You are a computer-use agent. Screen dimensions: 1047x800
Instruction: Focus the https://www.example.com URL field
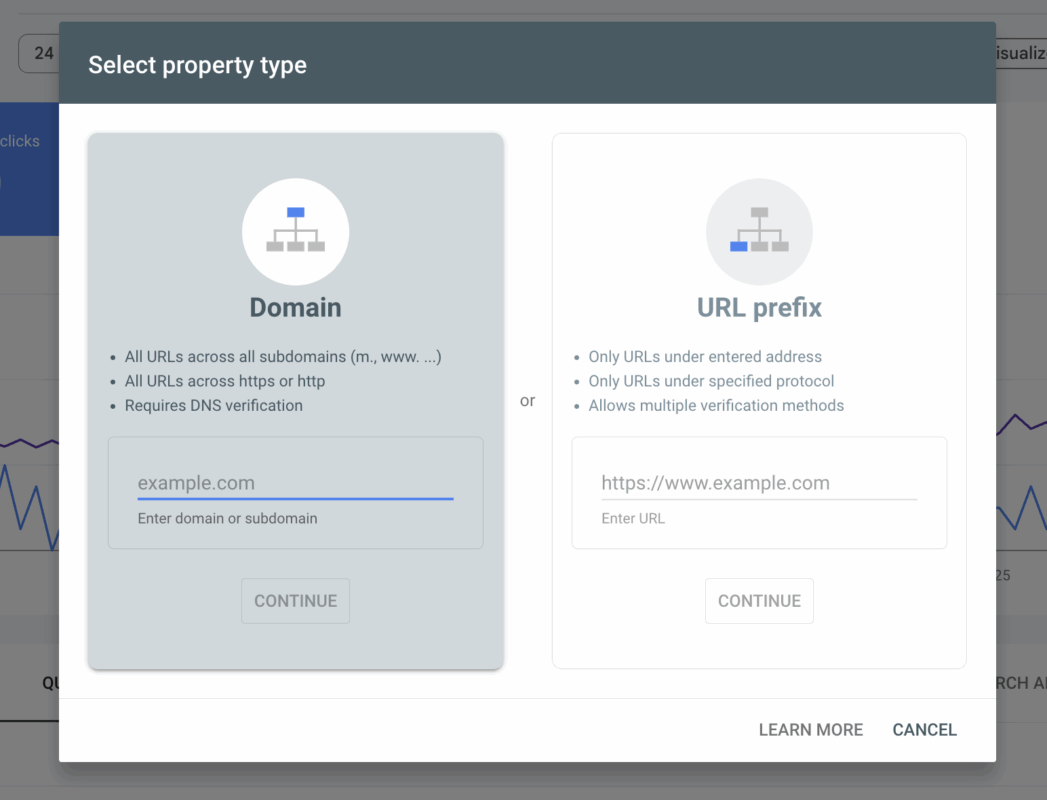(x=758, y=483)
